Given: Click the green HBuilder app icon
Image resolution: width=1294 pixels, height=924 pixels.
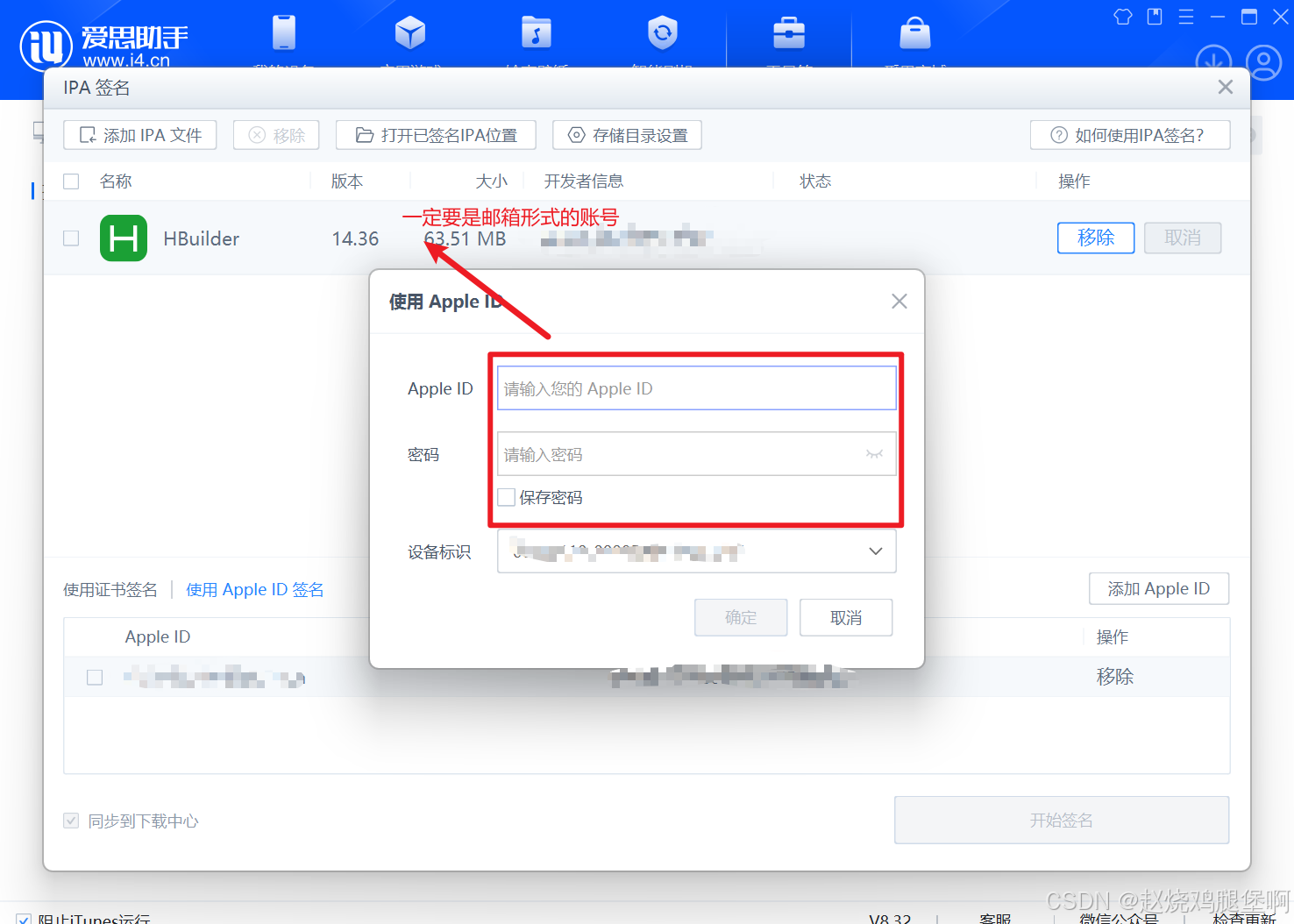Looking at the screenshot, I should (x=123, y=238).
